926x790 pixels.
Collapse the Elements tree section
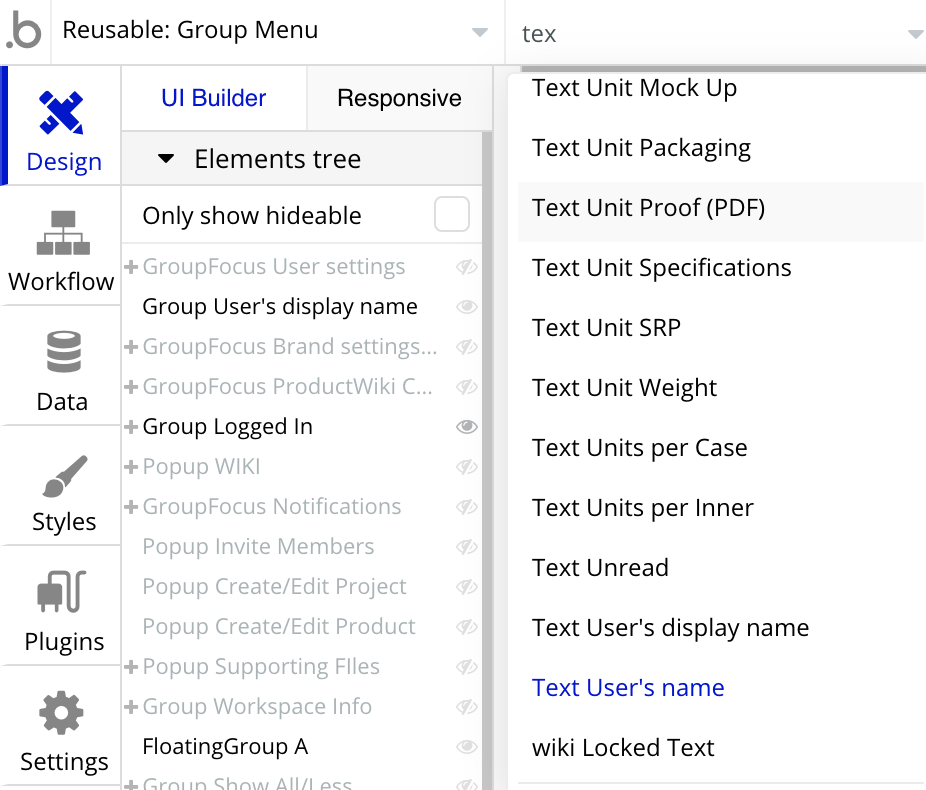pyautogui.click(x=167, y=159)
